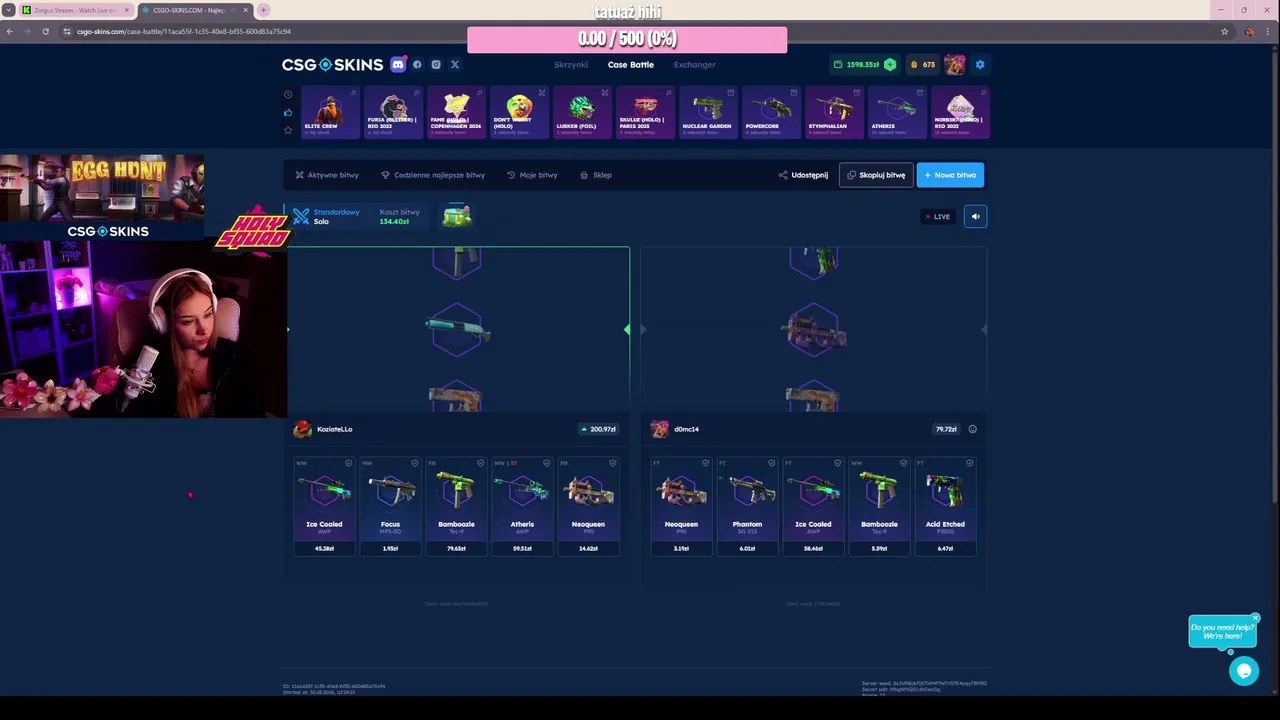Open the Instagram social icon
This screenshot has width=1280, height=720.
pos(436,64)
